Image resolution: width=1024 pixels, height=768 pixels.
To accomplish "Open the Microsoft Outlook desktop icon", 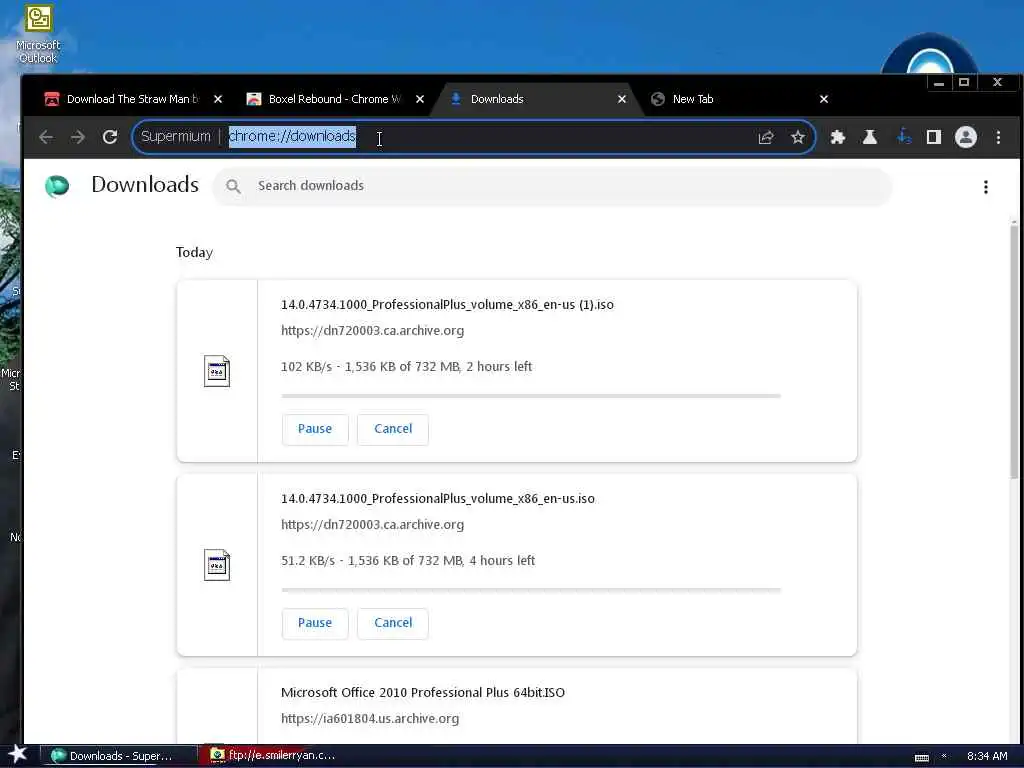I will pyautogui.click(x=38, y=34).
